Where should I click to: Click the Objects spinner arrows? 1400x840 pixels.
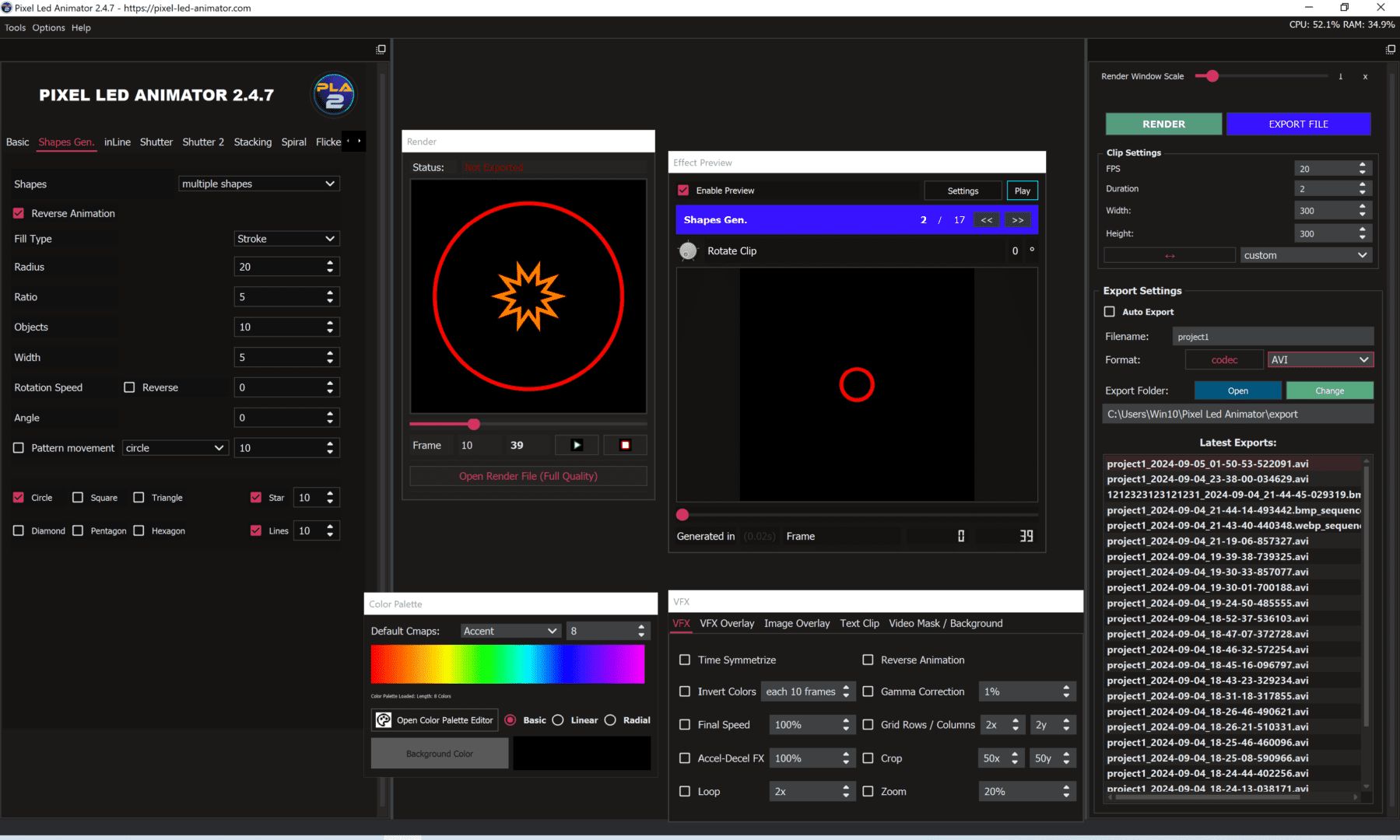click(x=330, y=327)
